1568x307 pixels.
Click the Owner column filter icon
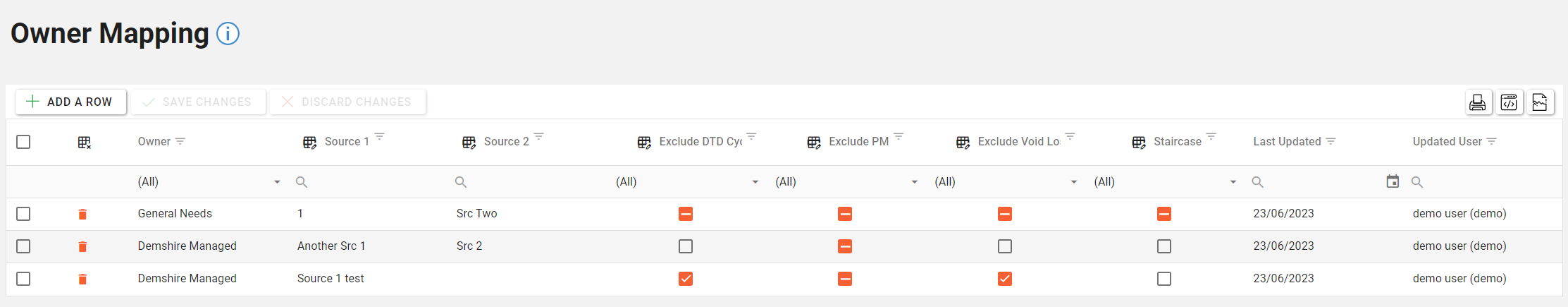point(180,141)
